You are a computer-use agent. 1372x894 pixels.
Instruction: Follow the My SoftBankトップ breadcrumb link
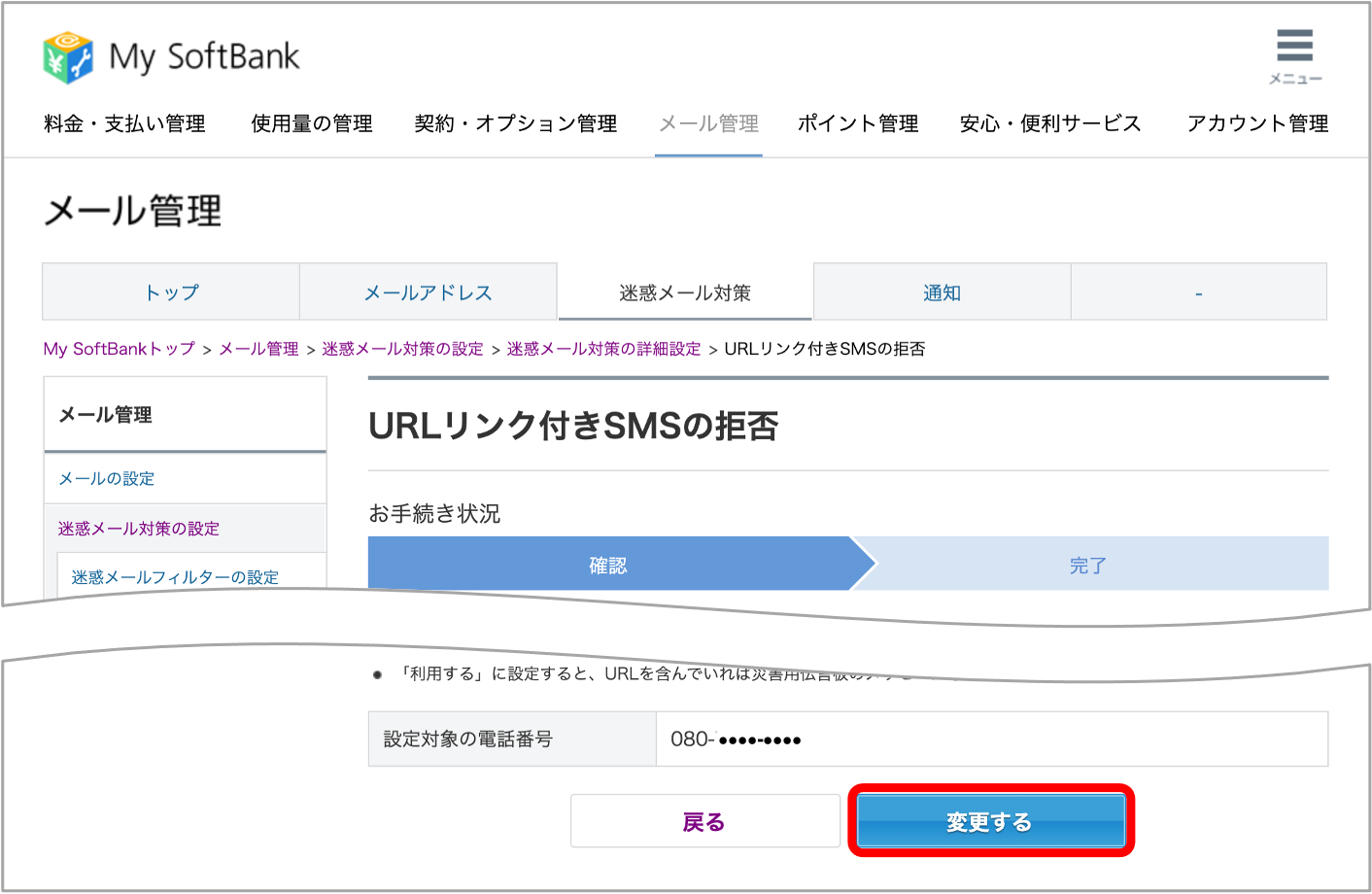(120, 349)
